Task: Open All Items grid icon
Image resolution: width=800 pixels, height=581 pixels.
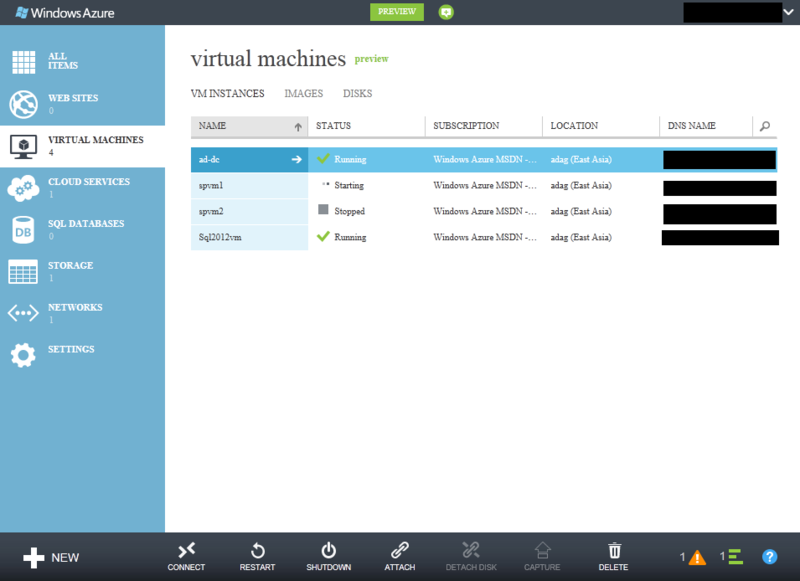Action: point(23,62)
